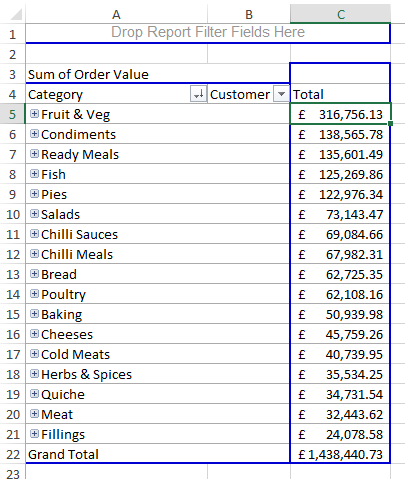Click the plus icon next to Chilli Sauces
The height and width of the screenshot is (479, 405).
click(34, 234)
